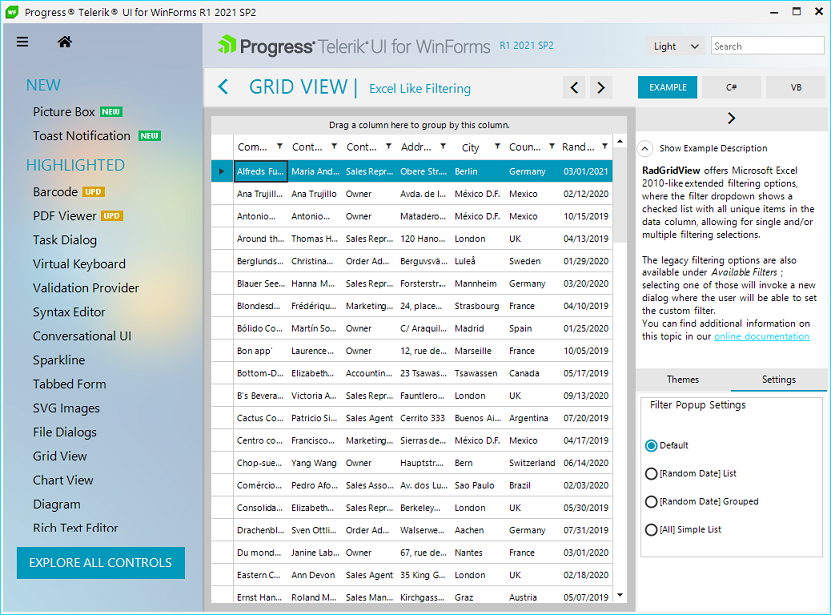Open Conversational UI demo
831x615 pixels.
82,336
